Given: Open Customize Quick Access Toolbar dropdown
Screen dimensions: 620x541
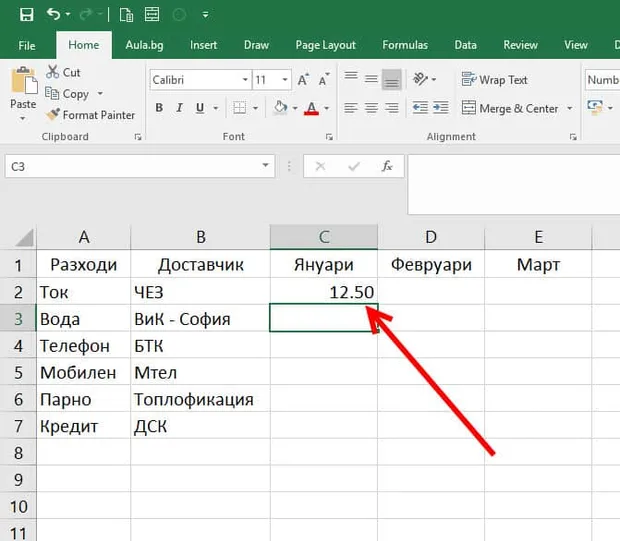Looking at the screenshot, I should (x=206, y=15).
